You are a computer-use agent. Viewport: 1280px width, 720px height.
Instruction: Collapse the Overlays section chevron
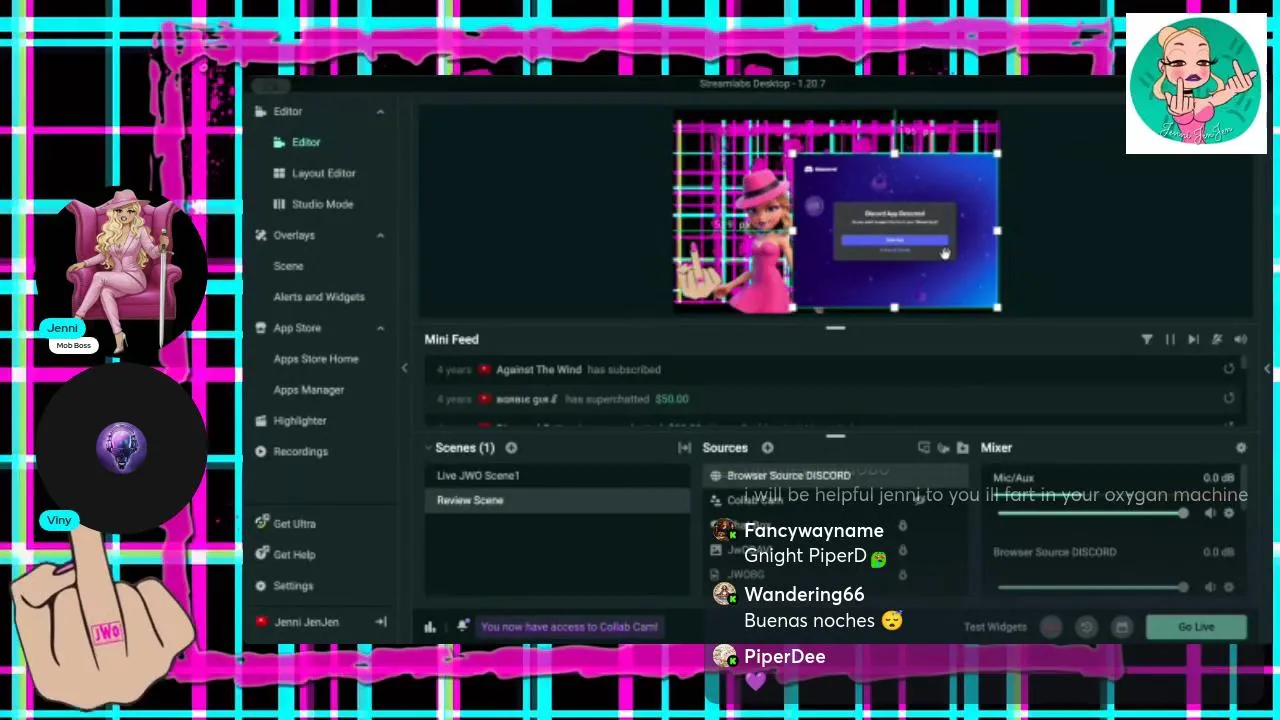(380, 235)
